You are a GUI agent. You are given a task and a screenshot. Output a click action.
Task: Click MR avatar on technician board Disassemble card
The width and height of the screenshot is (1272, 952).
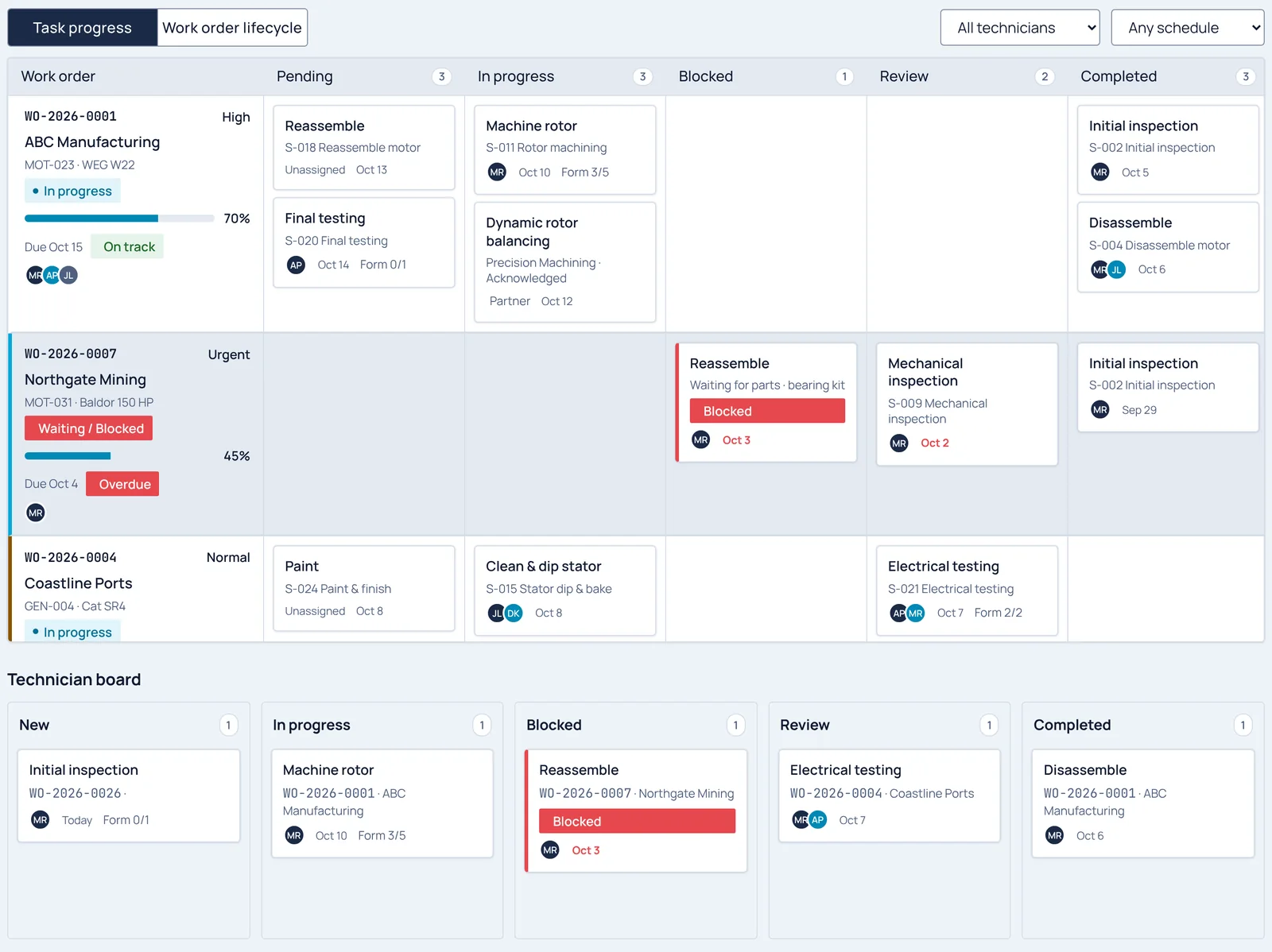point(1055,835)
